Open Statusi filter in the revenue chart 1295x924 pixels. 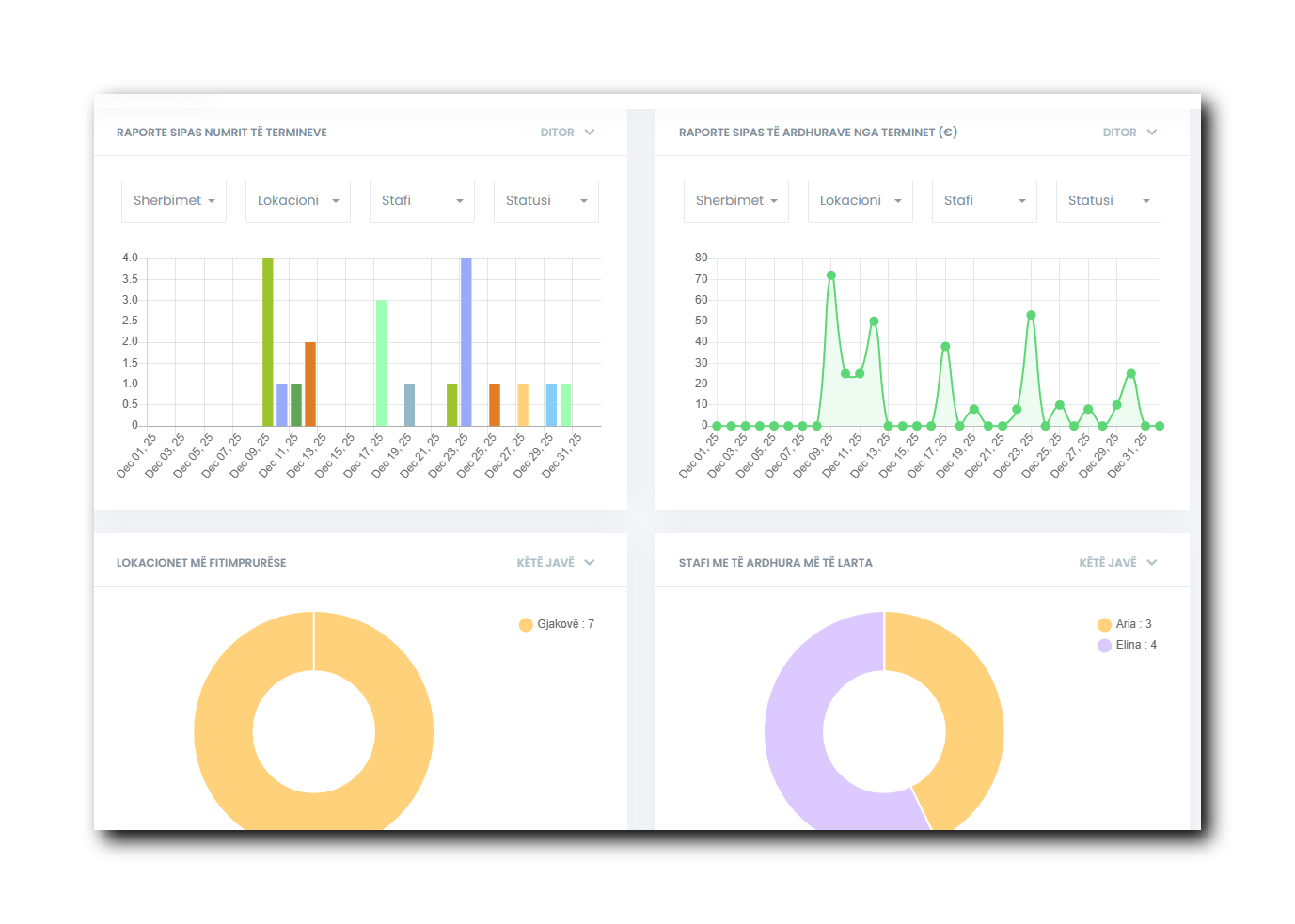(1109, 201)
